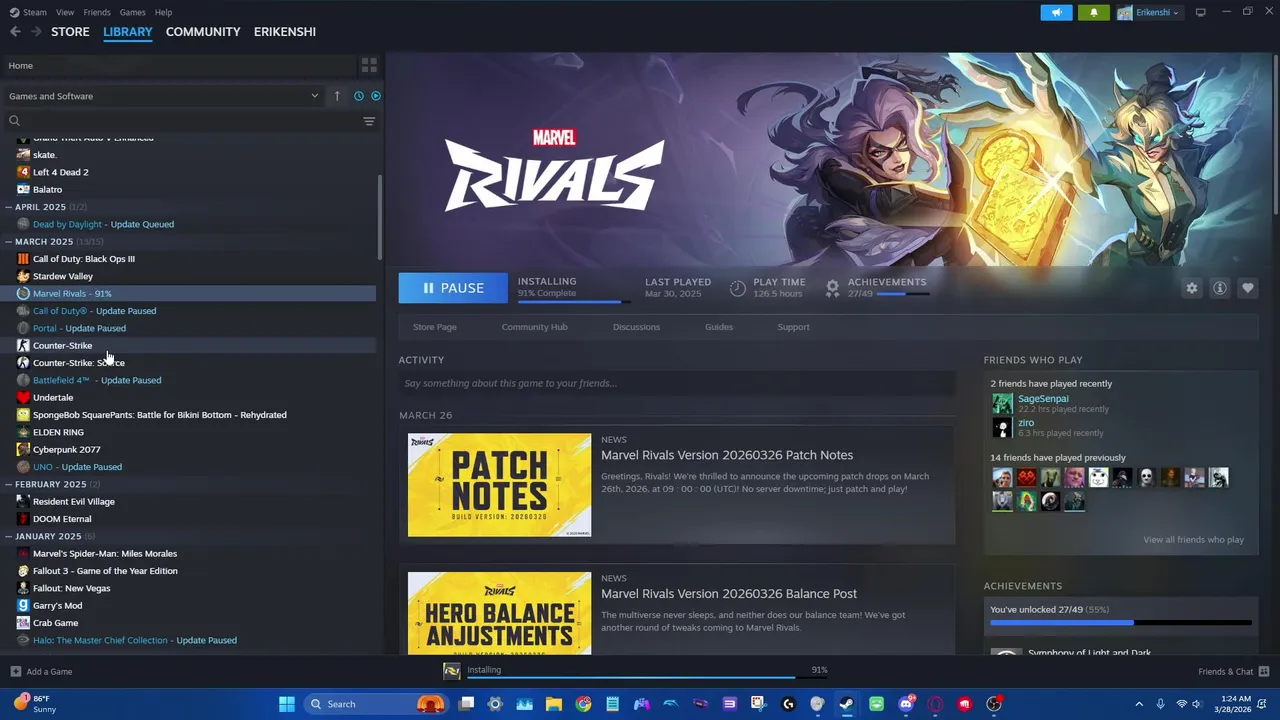Screen dimensions: 1280x720
Task: Collapse the MARCH 2025 group
Action: 9,242
